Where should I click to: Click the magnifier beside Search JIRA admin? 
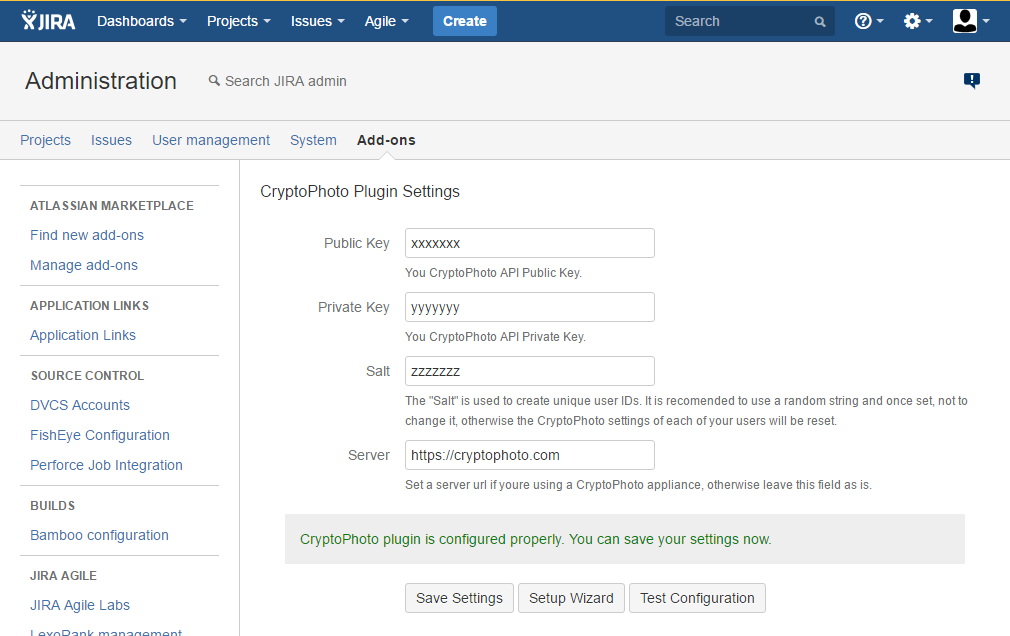click(x=214, y=81)
